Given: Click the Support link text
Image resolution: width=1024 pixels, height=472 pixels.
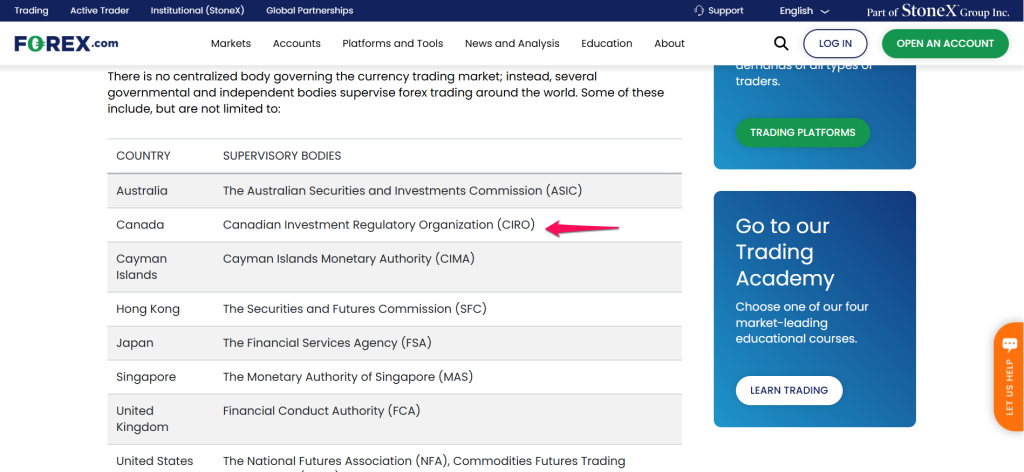Looking at the screenshot, I should click(x=726, y=10).
